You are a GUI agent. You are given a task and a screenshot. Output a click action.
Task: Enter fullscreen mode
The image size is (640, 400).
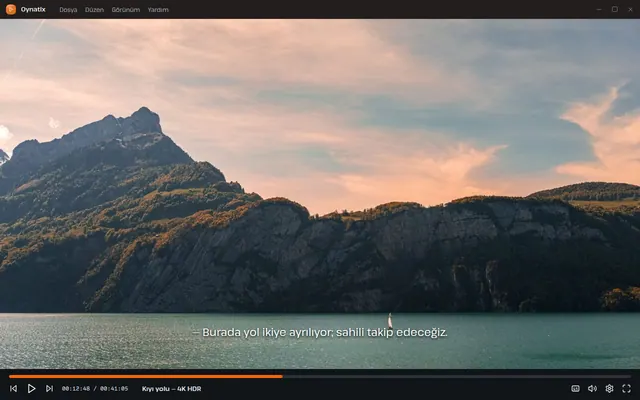[x=627, y=389]
